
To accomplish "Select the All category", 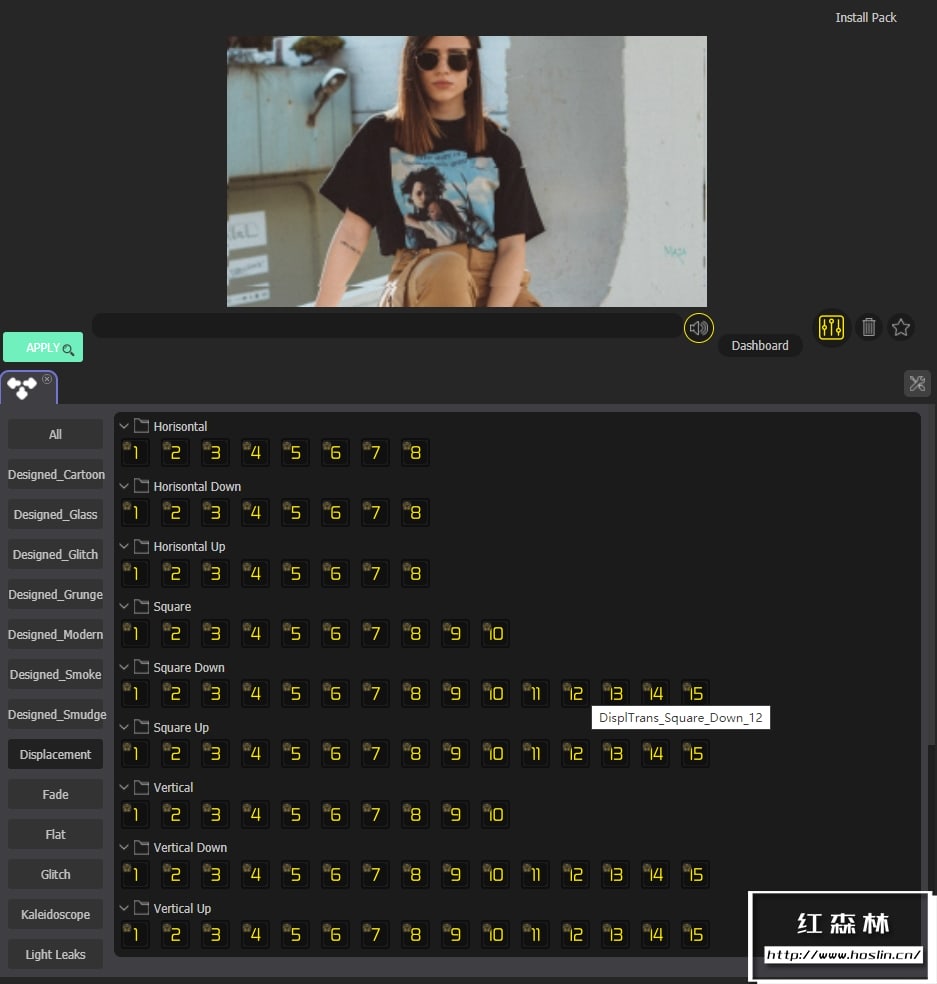I will (x=55, y=434).
